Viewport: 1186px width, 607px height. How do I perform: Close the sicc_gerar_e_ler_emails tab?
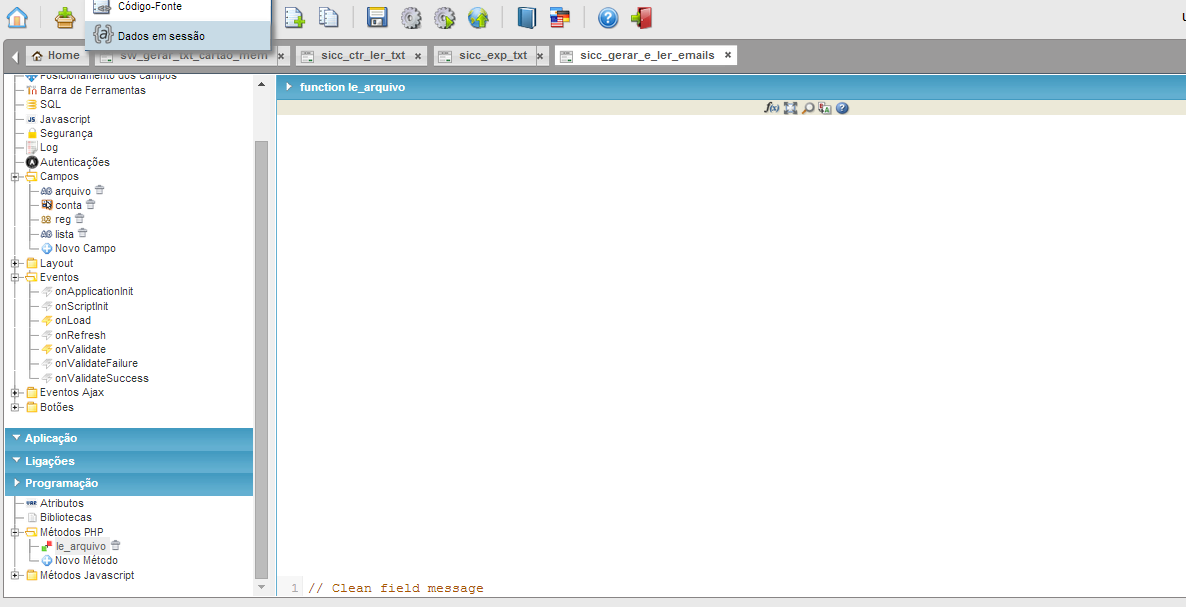728,55
